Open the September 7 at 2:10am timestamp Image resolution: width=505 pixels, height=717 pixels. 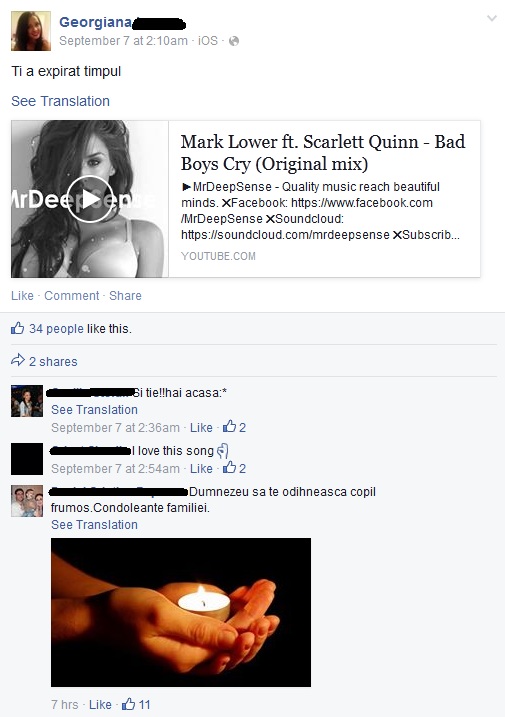pos(123,41)
